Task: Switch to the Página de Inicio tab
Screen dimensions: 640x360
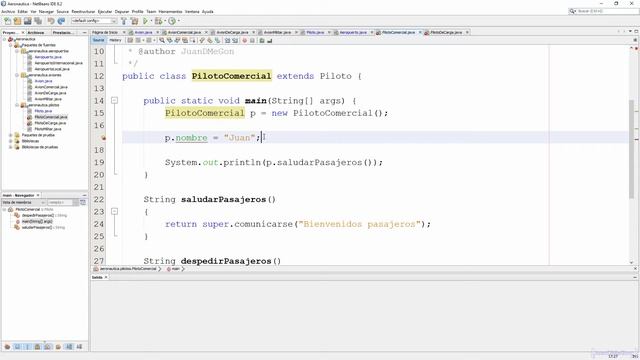Action: pos(105,32)
